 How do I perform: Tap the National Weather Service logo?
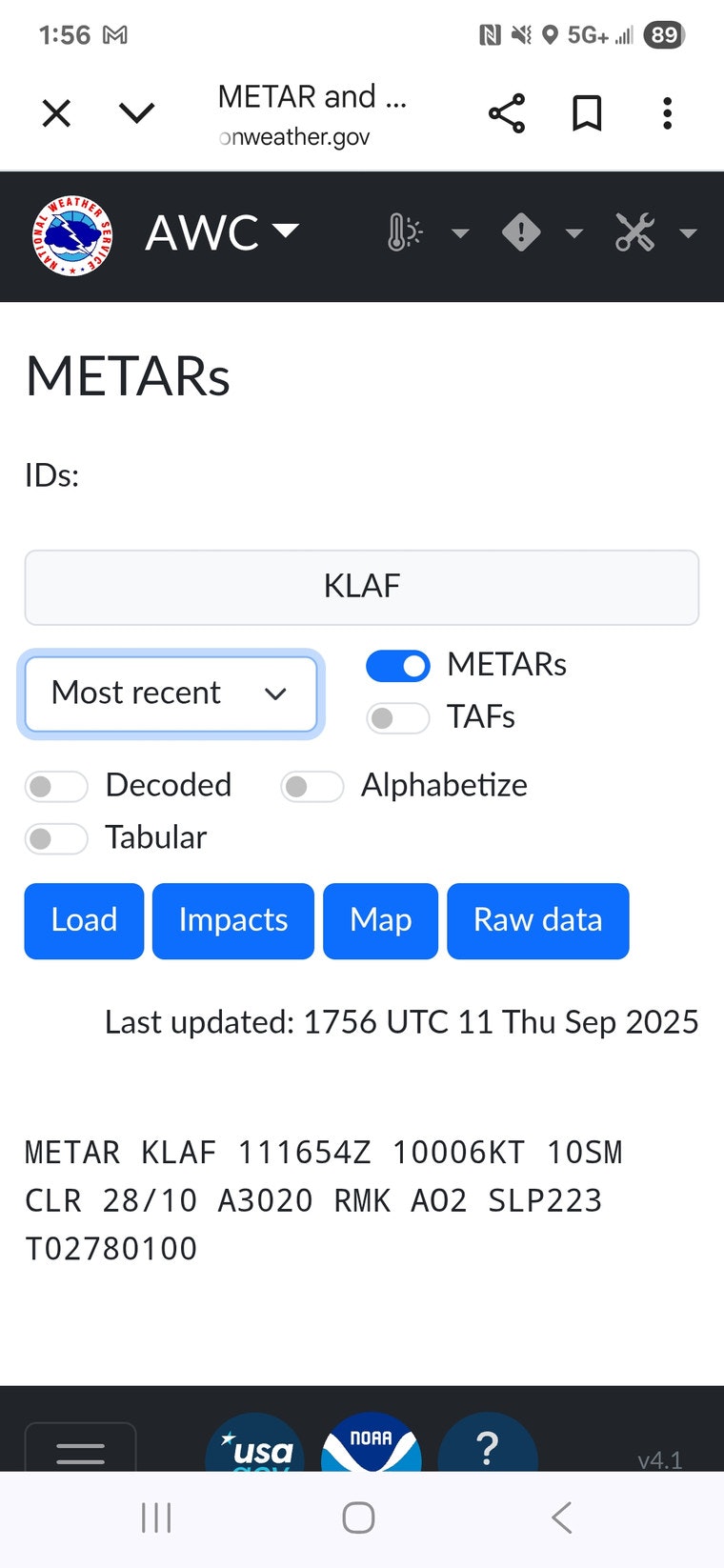[x=71, y=234]
